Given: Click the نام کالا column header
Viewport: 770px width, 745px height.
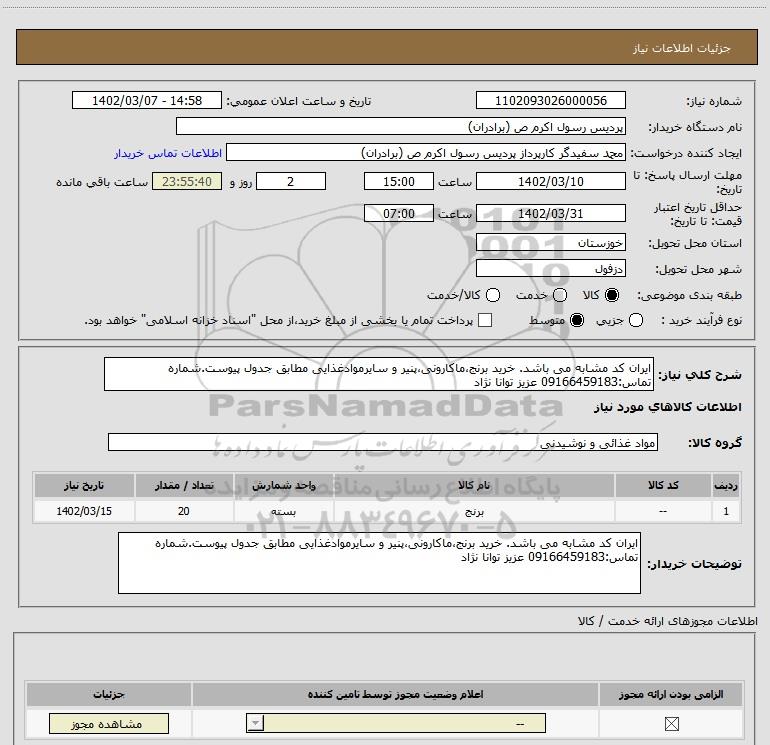Looking at the screenshot, I should [474, 486].
